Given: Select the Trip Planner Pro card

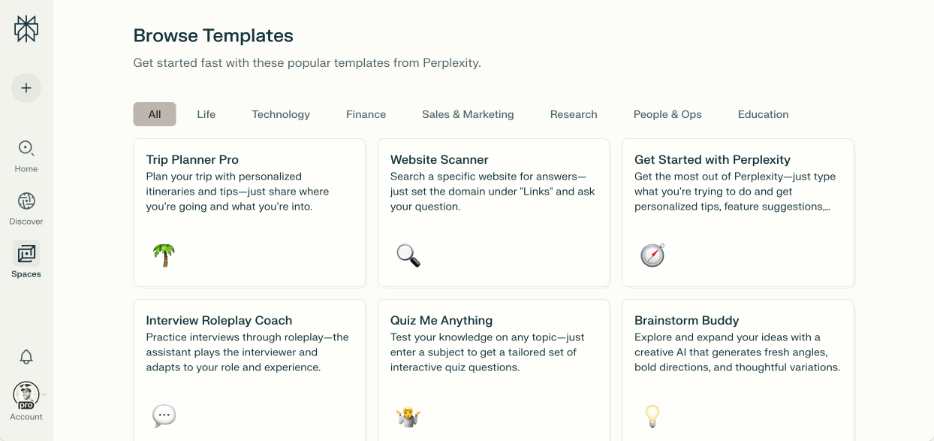Looking at the screenshot, I should click(x=249, y=190).
